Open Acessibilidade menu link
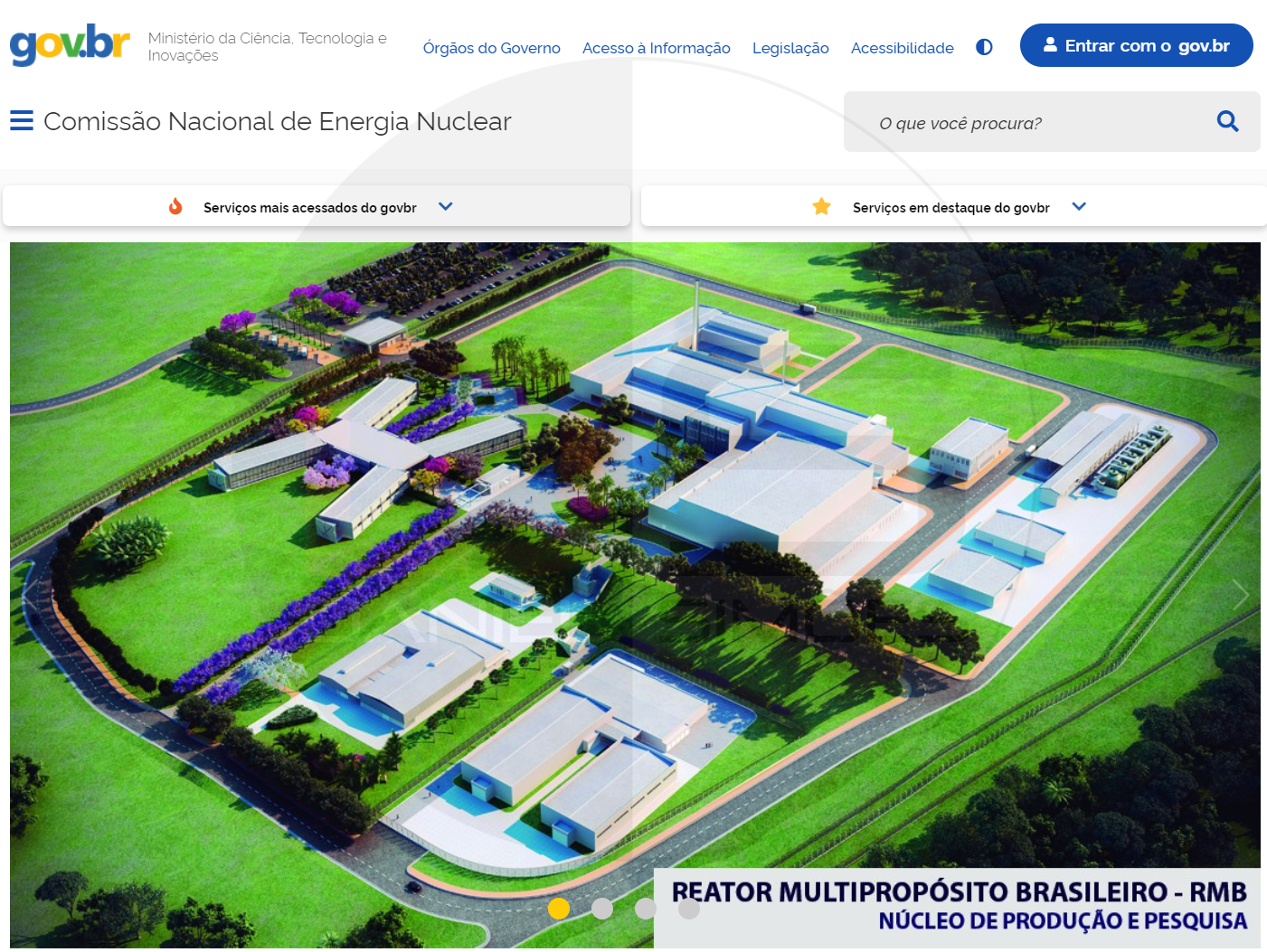 coord(902,48)
